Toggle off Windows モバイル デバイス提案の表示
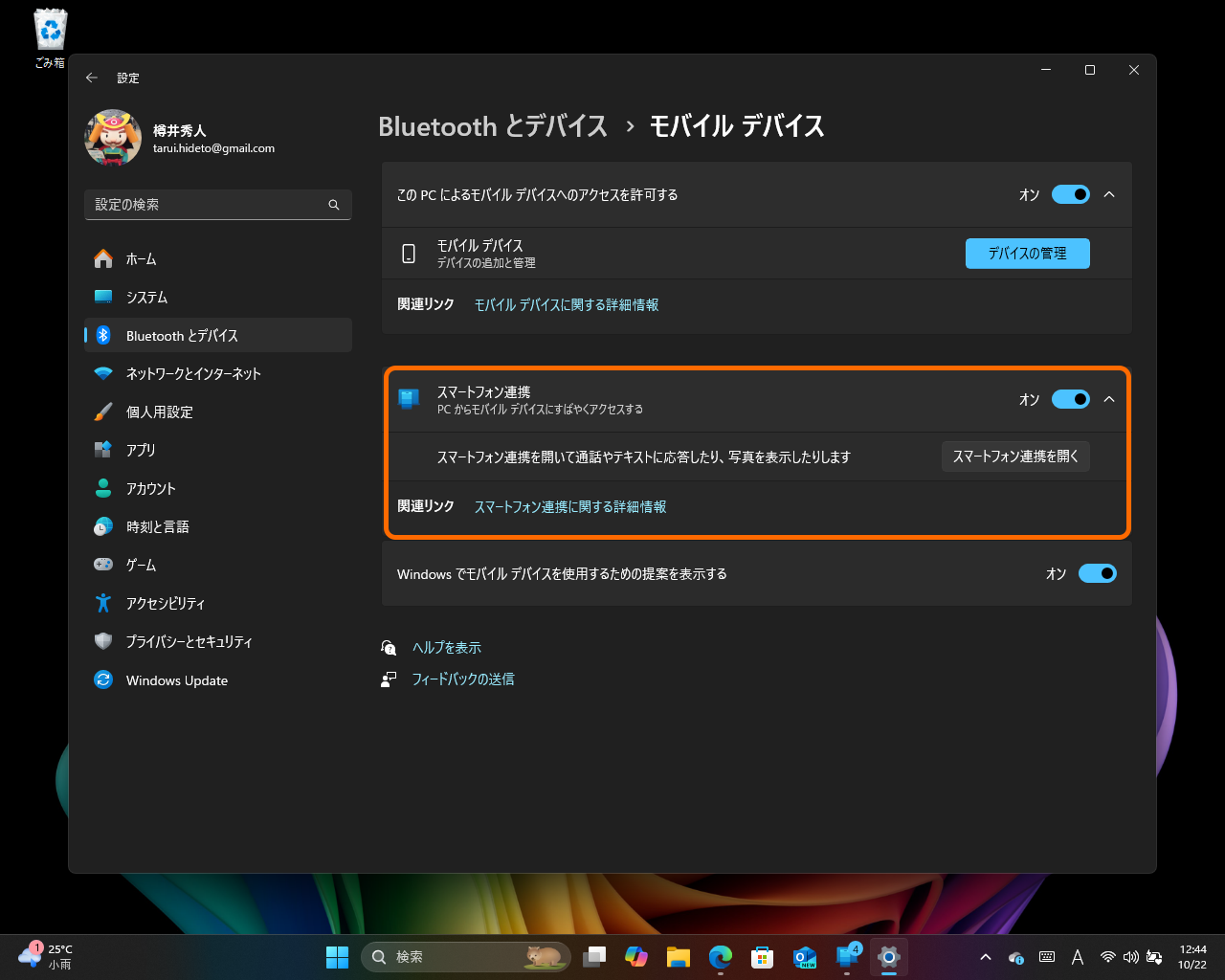Screen dimensions: 1225x980 (x=1097, y=573)
